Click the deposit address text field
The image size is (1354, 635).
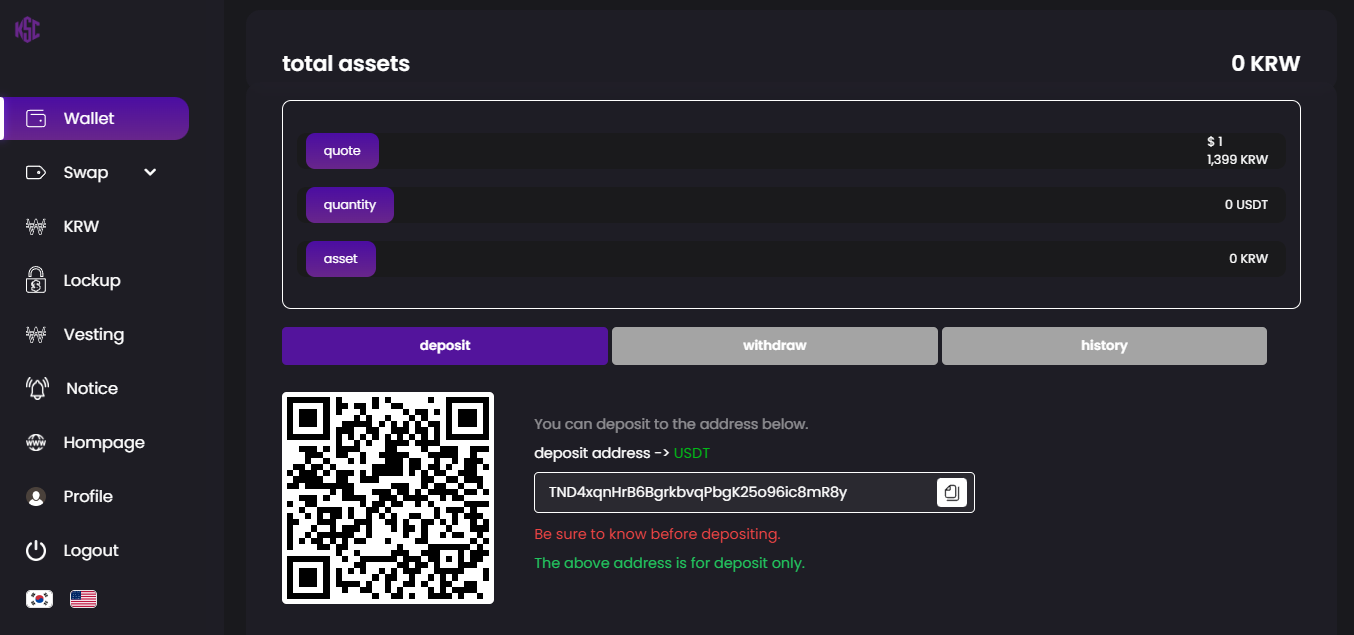(754, 492)
